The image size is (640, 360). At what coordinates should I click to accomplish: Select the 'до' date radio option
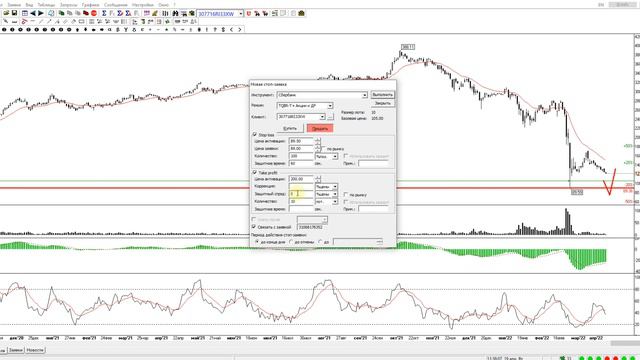320,242
